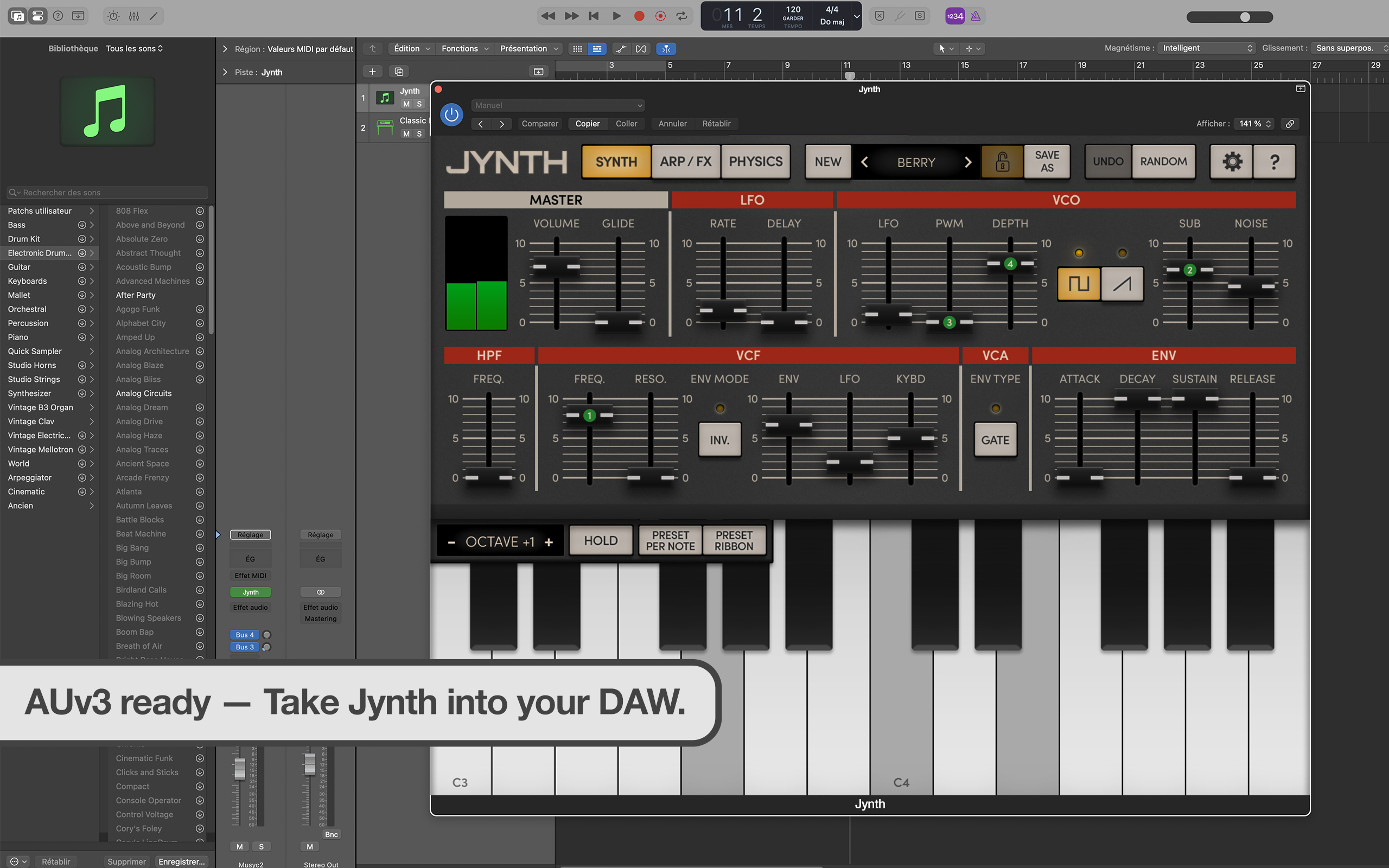Image resolution: width=1389 pixels, height=868 pixels.
Task: Click the plugin link chain icon
Action: (1290, 124)
